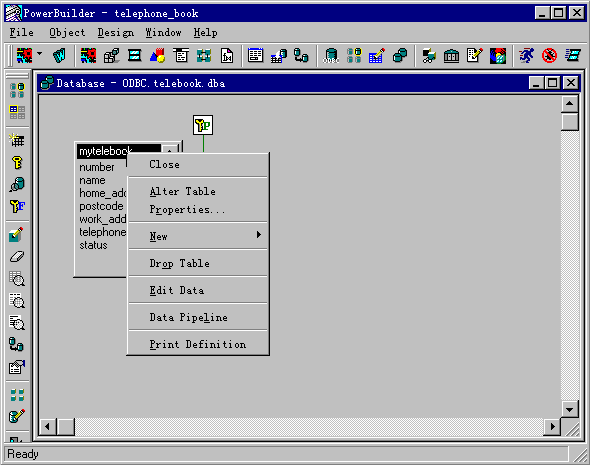The width and height of the screenshot is (590, 466).
Task: Click the primary key icon in sidebar
Action: (17, 163)
